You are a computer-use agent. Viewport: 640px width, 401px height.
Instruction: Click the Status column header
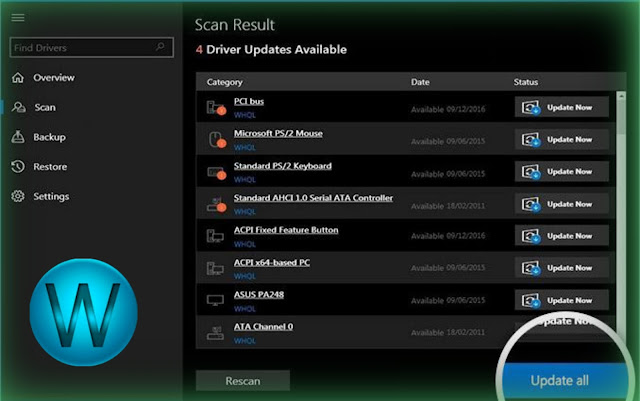pyautogui.click(x=526, y=82)
